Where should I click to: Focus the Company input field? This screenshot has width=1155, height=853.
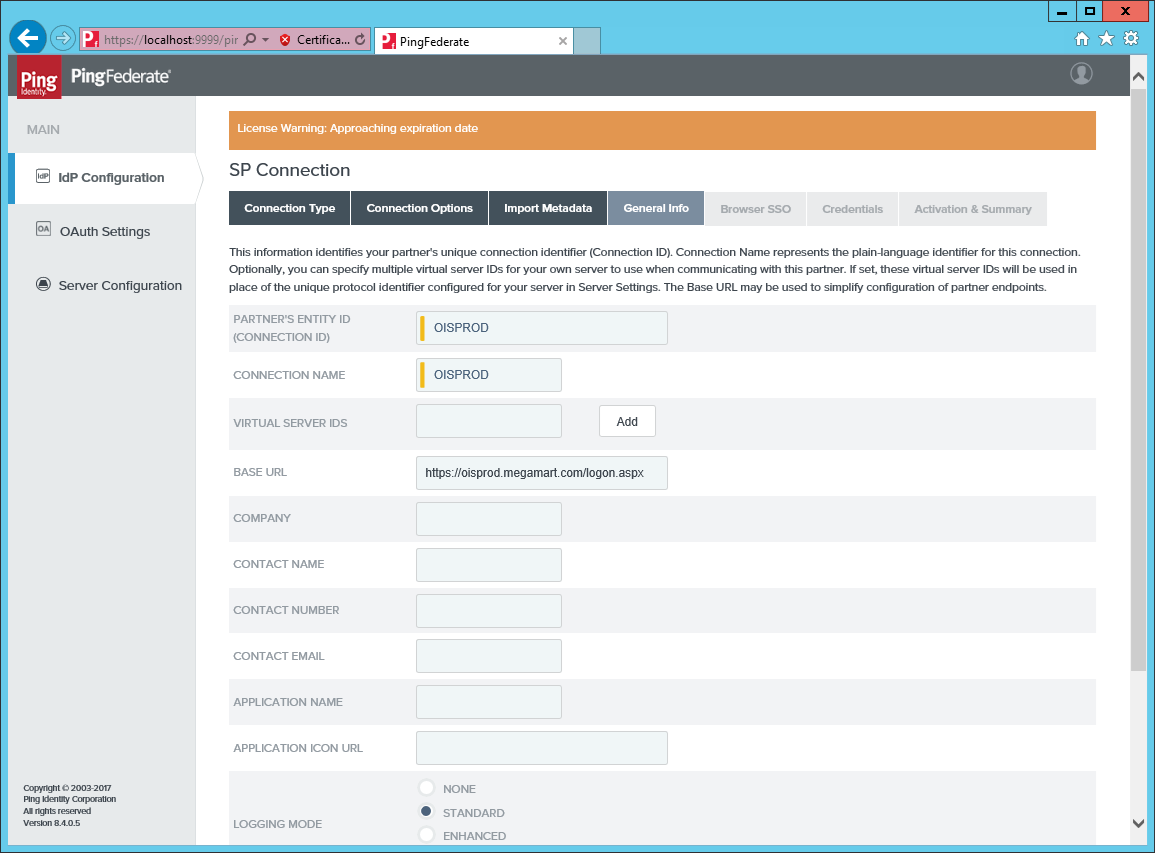[x=489, y=519]
